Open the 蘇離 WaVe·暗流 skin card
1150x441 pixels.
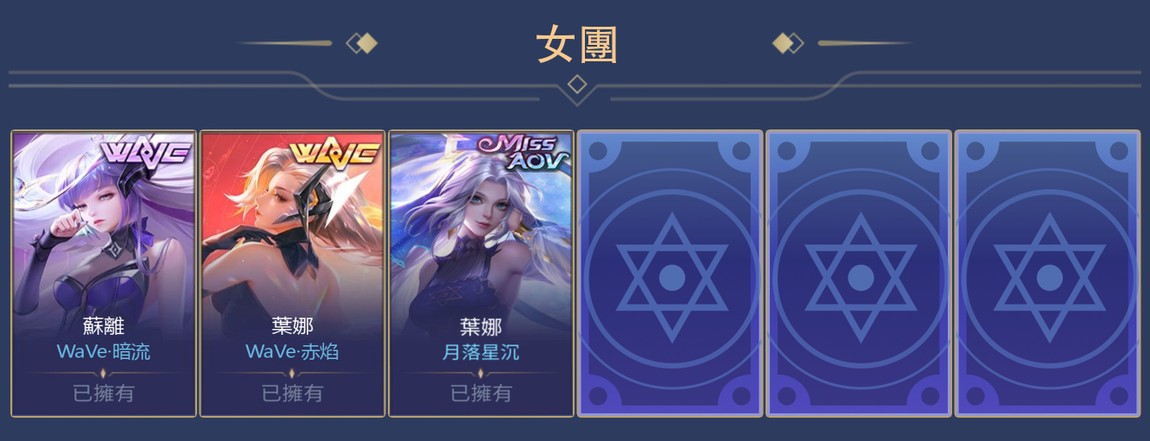(103, 274)
